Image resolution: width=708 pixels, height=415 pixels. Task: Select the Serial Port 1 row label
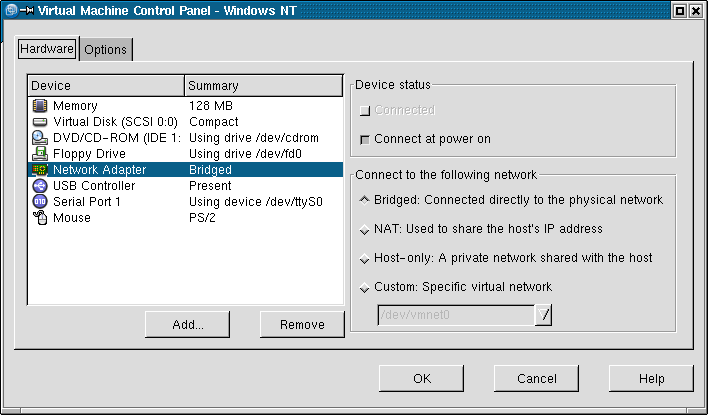tap(87, 201)
